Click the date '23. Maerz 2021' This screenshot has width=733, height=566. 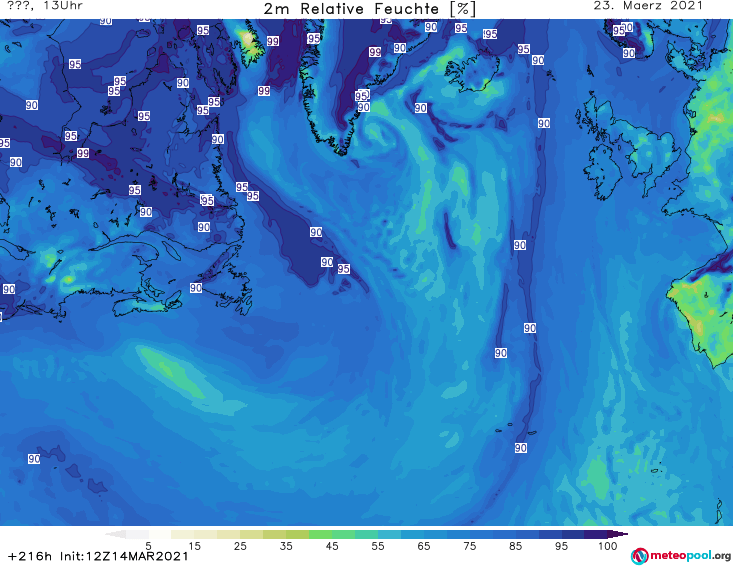(648, 6)
